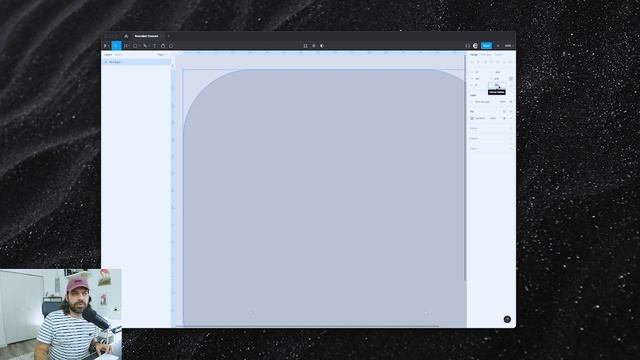
Task: Click the Edit object icon in toolbar center
Action: [305, 46]
